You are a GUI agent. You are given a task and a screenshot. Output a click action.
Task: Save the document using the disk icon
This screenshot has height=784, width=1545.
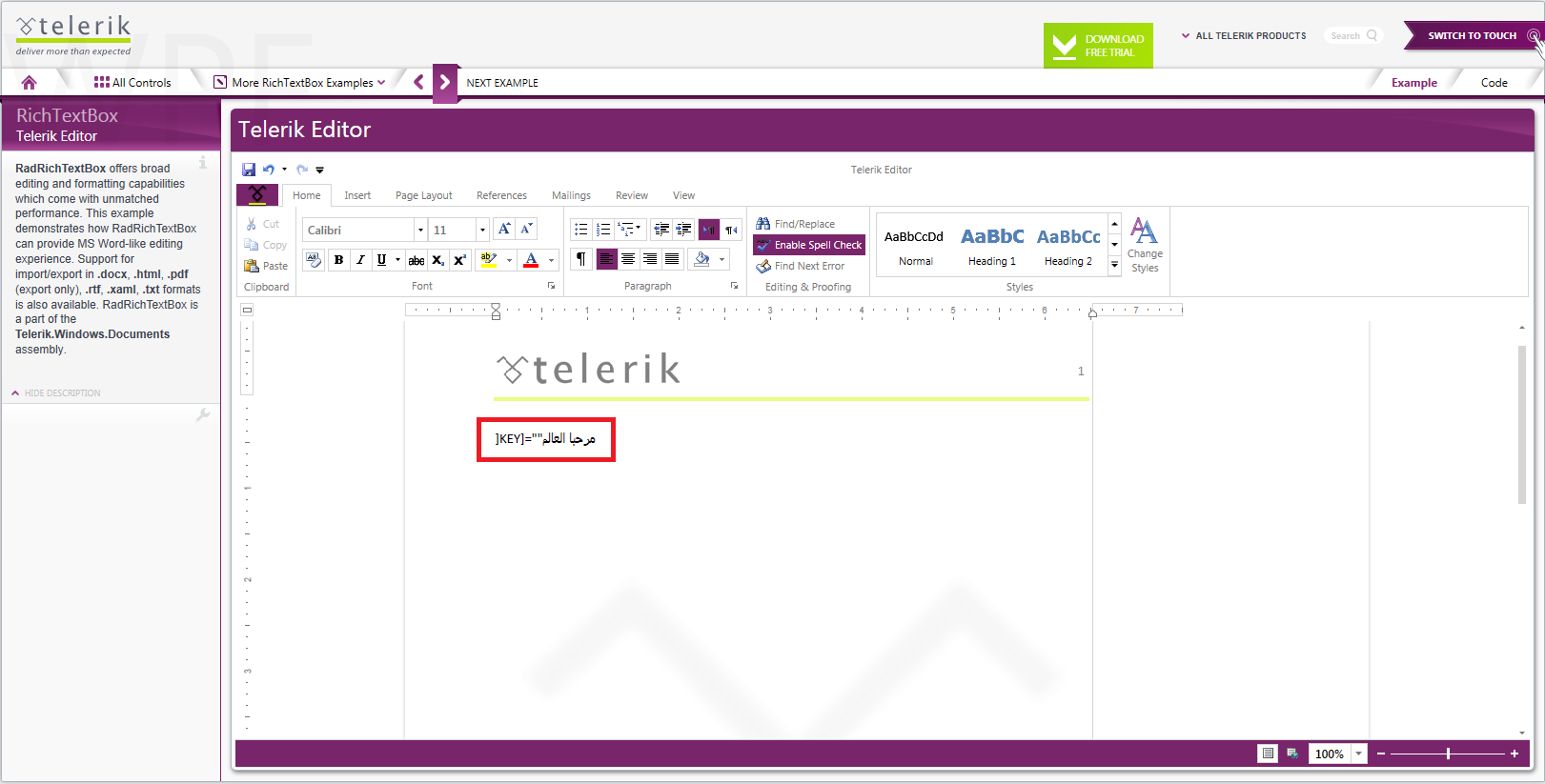coord(249,170)
